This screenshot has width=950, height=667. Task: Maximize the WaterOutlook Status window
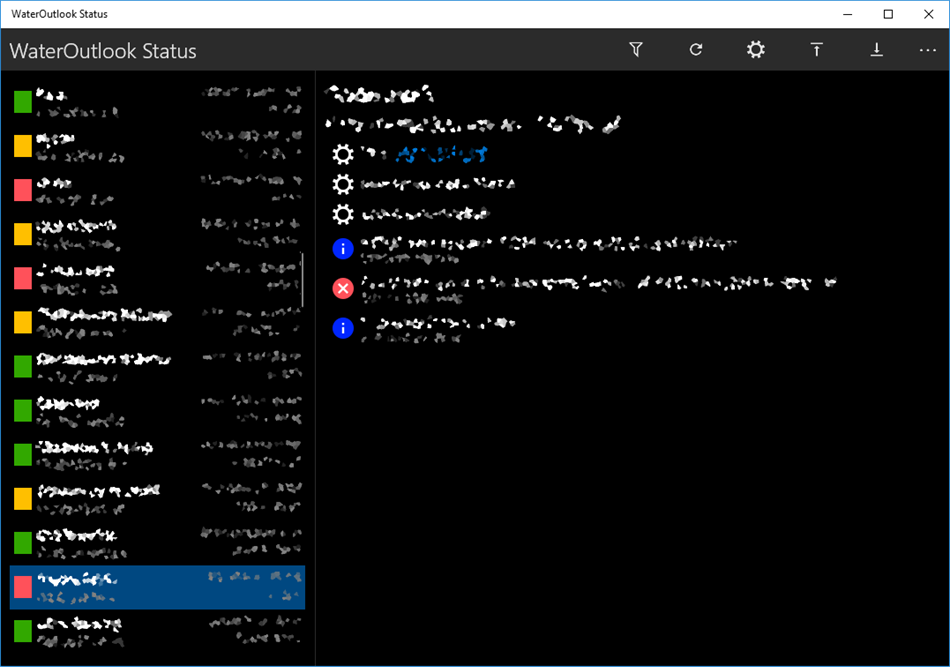888,15
